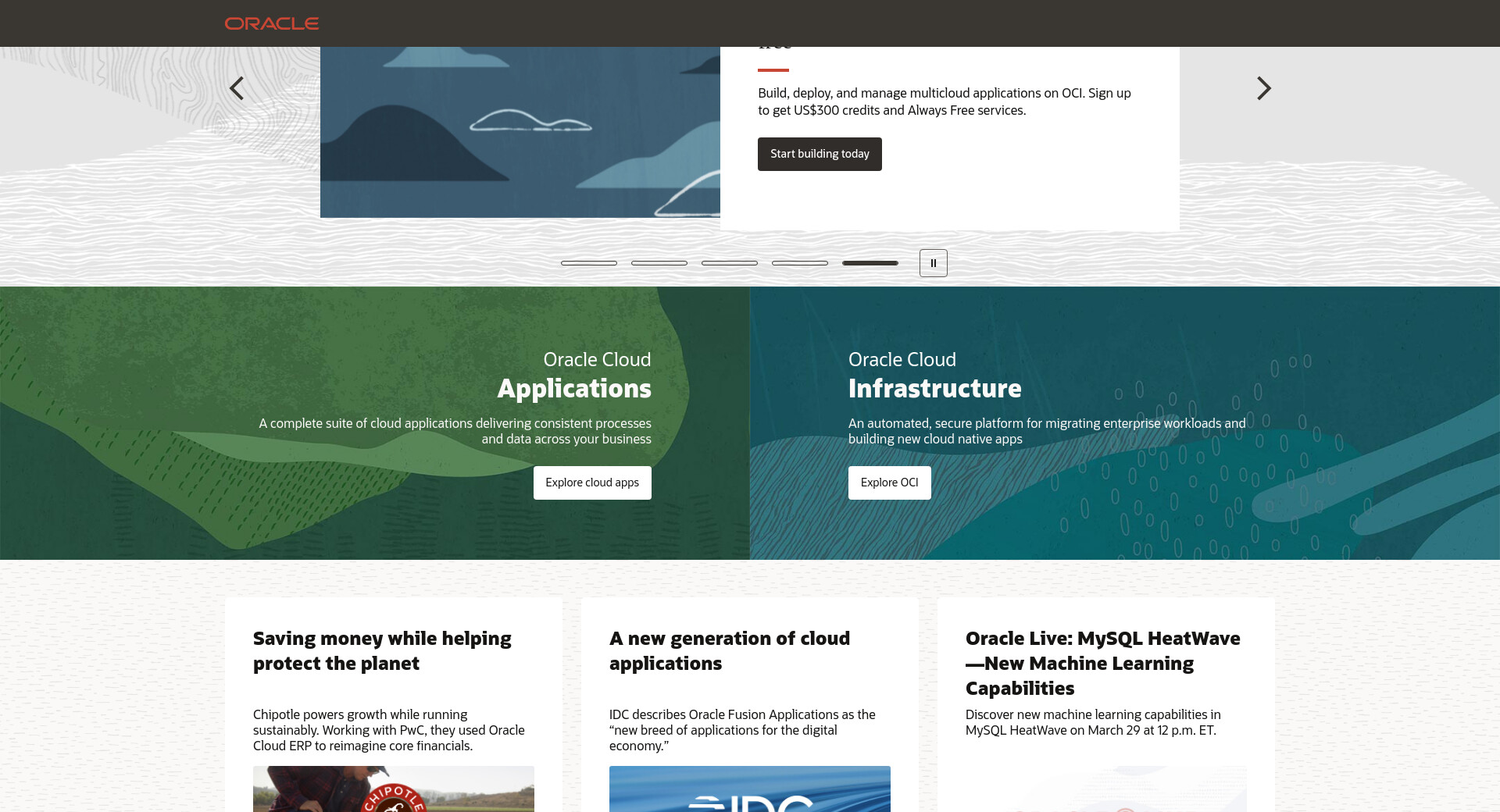
Task: Advance to next carousel slide arrow
Action: tap(1263, 88)
